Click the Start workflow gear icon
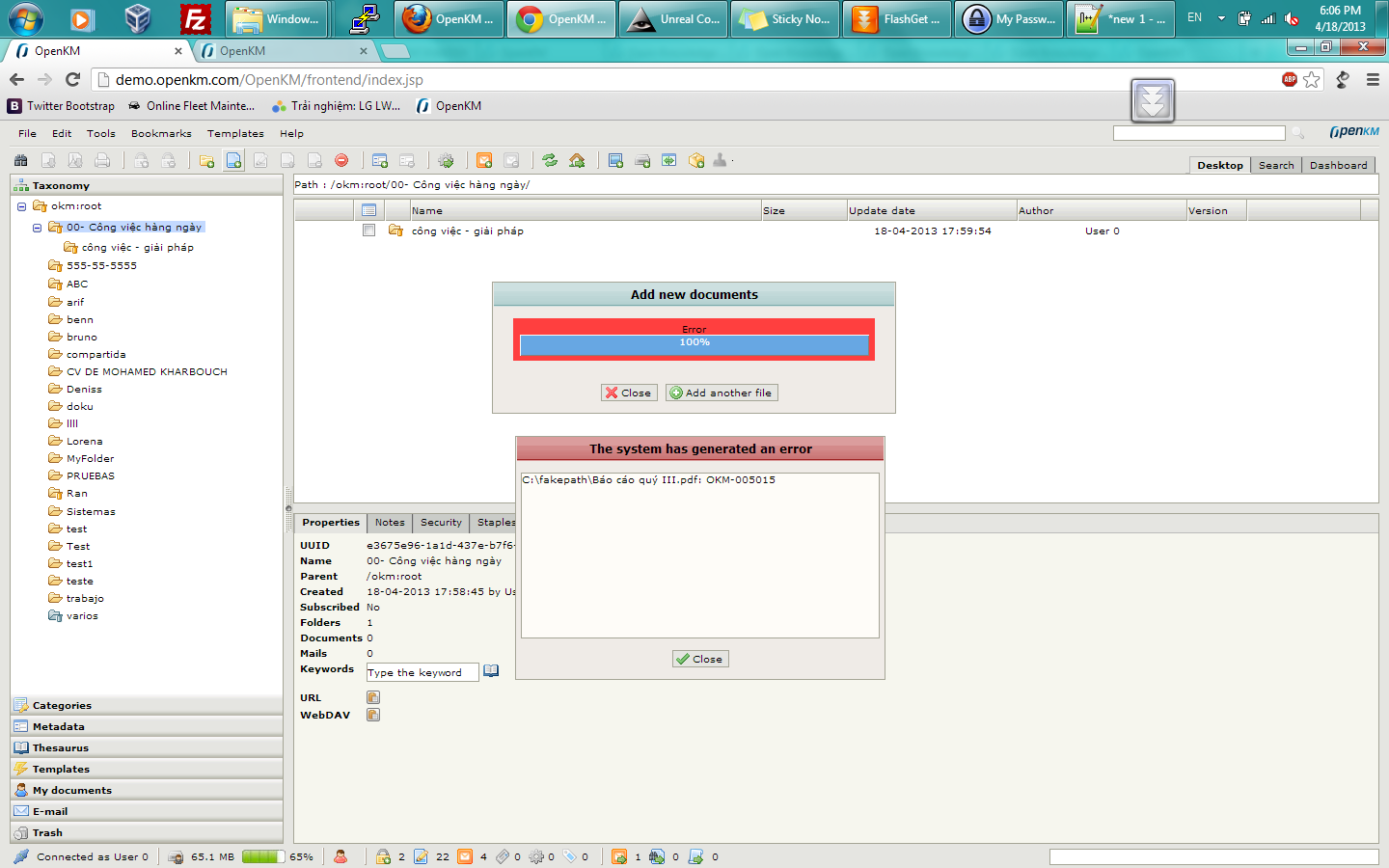This screenshot has height=868, width=1389. pos(444,160)
